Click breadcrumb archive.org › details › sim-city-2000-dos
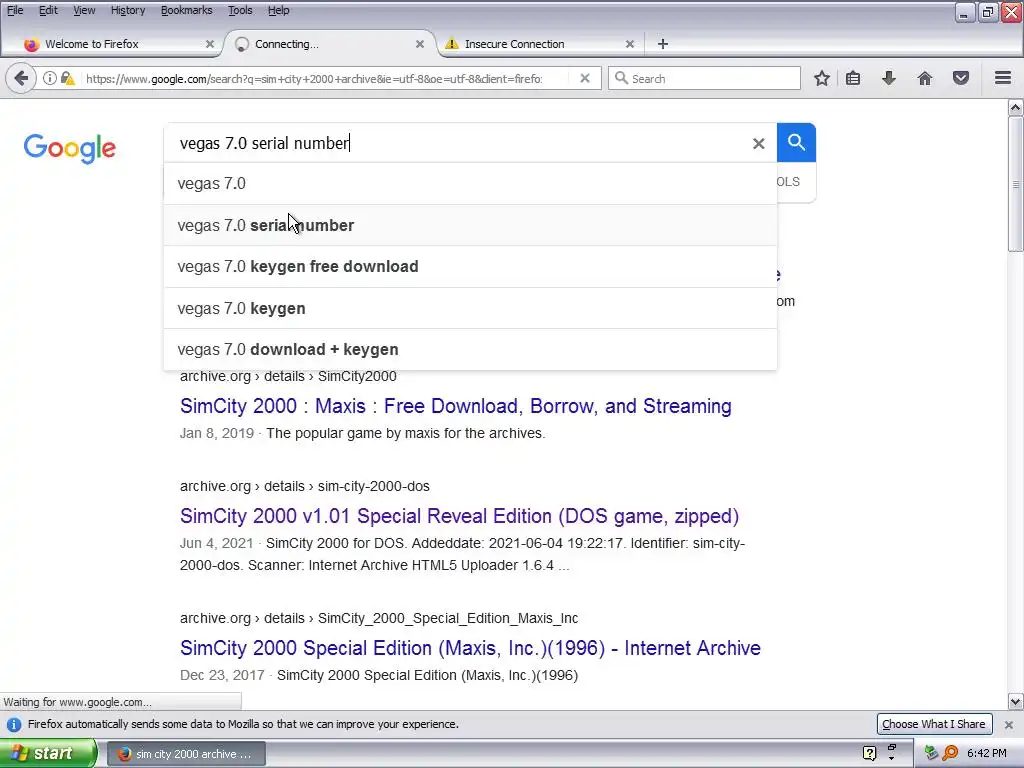The width and height of the screenshot is (1024, 768). (x=305, y=487)
